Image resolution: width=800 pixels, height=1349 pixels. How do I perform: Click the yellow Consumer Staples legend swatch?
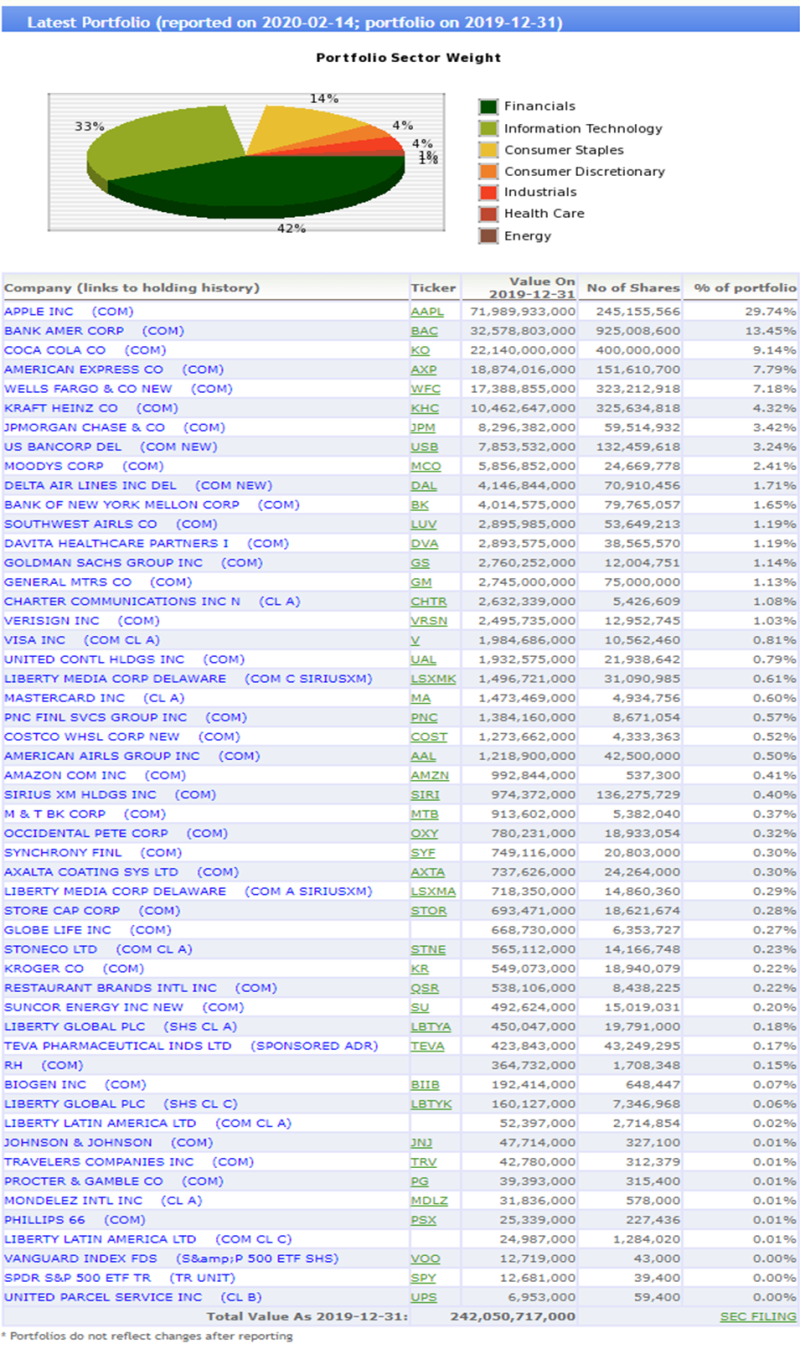(488, 150)
